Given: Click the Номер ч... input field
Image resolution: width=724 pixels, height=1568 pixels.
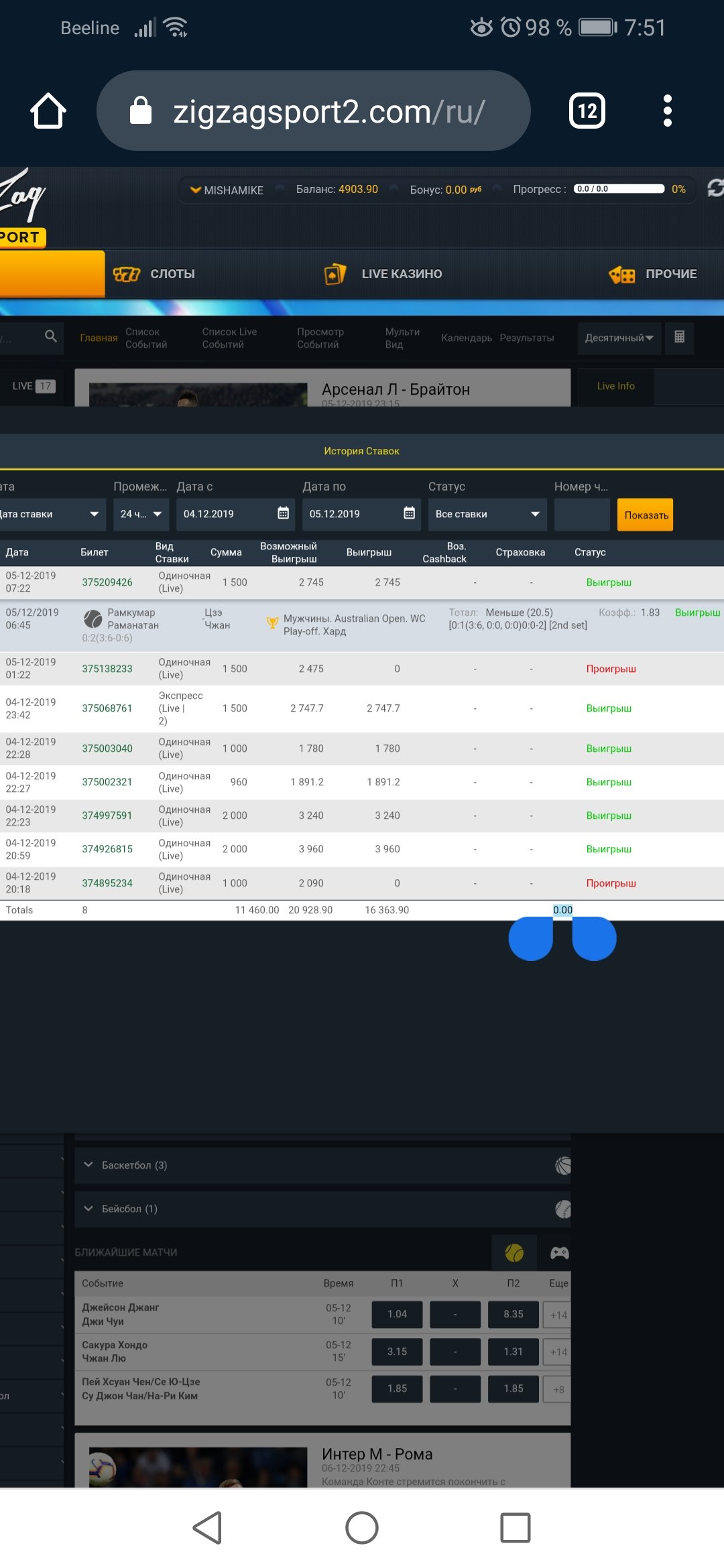Looking at the screenshot, I should [582, 515].
